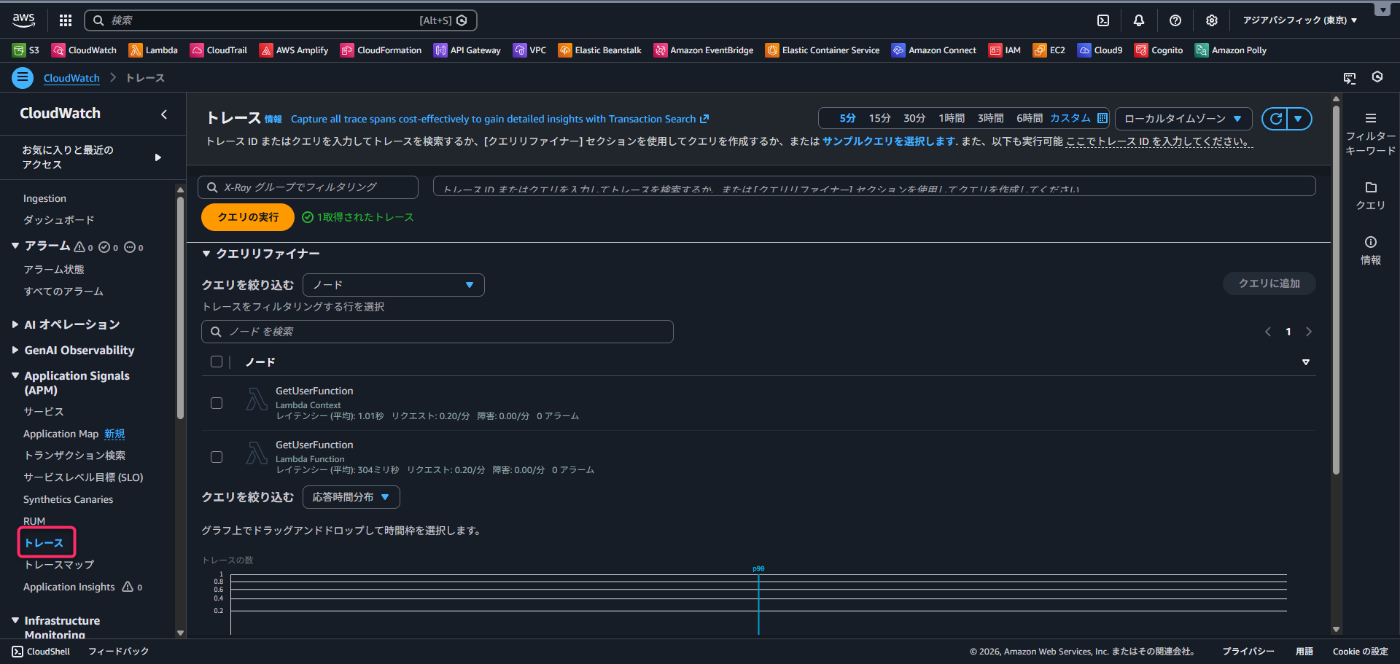This screenshot has width=1400, height=664.
Task: Open クエリ folder side panel
Action: coord(1370,195)
